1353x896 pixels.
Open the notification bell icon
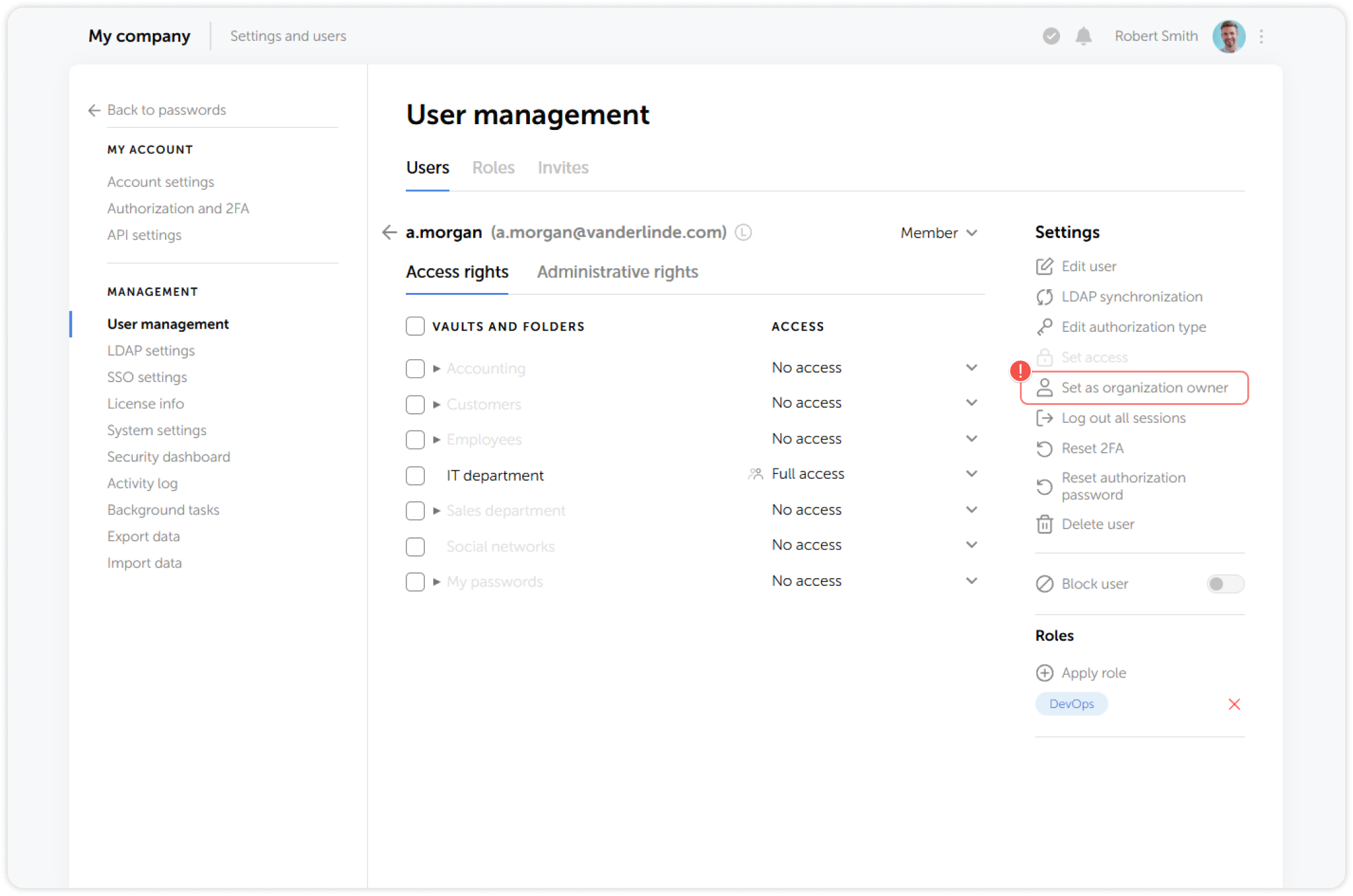pos(1084,36)
